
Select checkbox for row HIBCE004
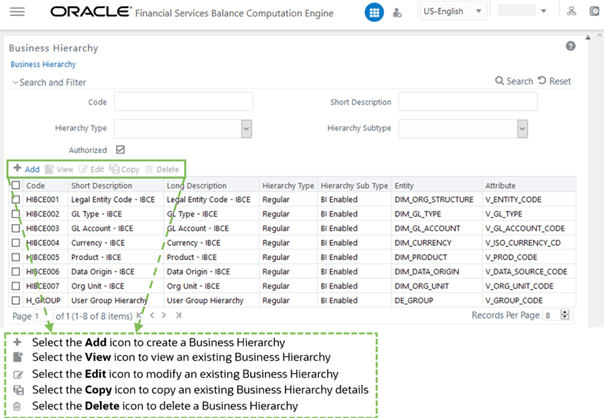pyautogui.click(x=16, y=243)
